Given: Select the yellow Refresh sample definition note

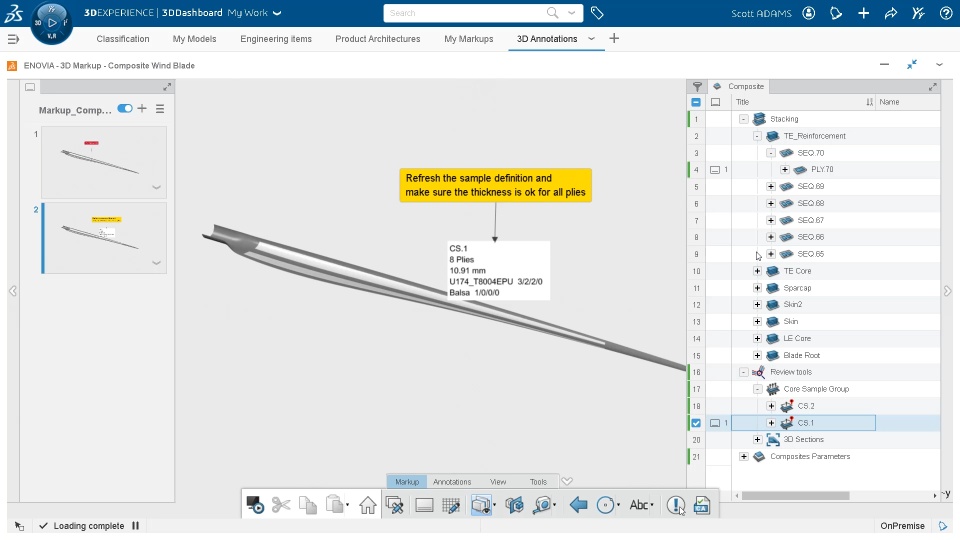Looking at the screenshot, I should coord(495,186).
